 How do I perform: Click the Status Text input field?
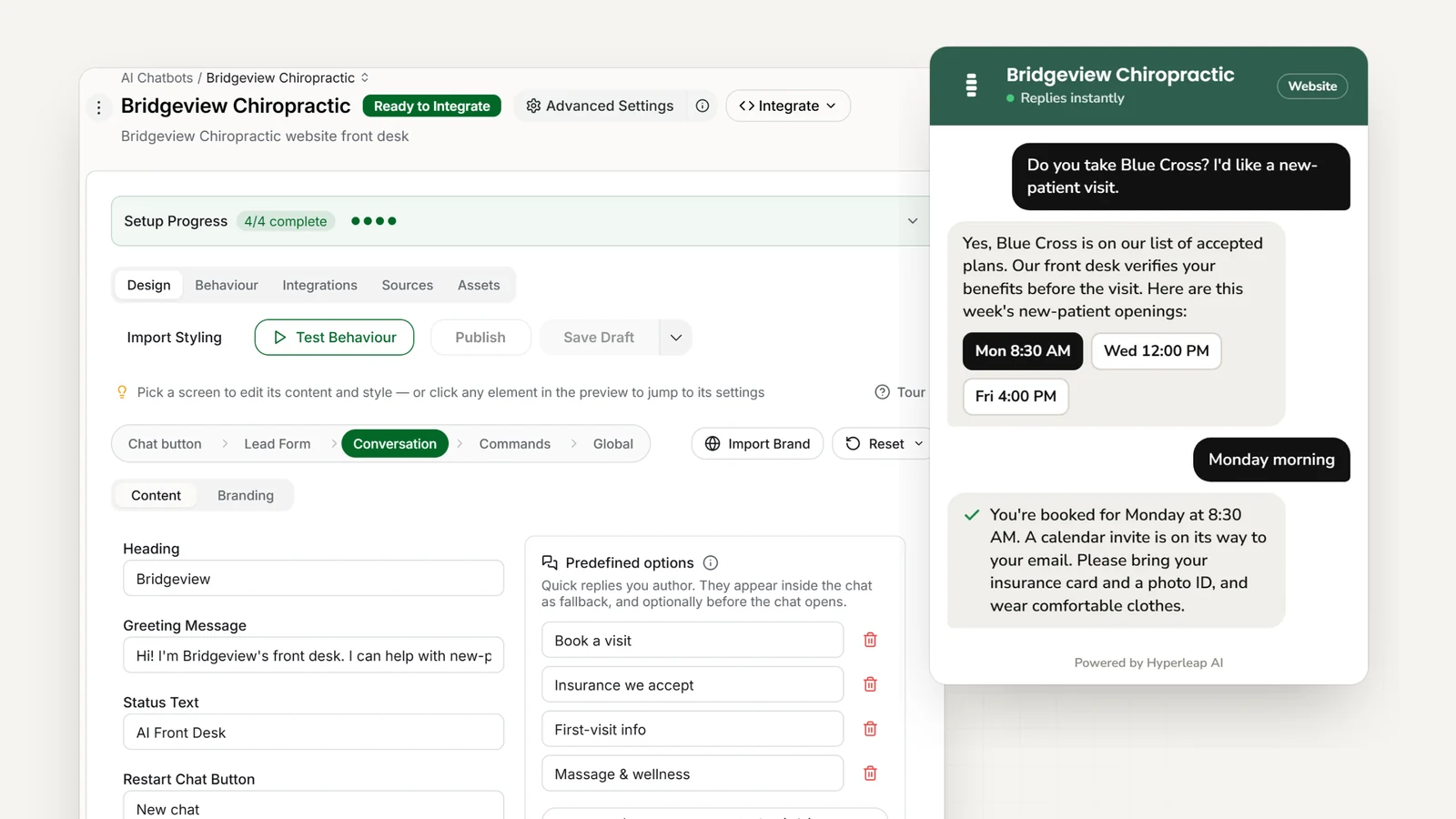click(x=314, y=733)
